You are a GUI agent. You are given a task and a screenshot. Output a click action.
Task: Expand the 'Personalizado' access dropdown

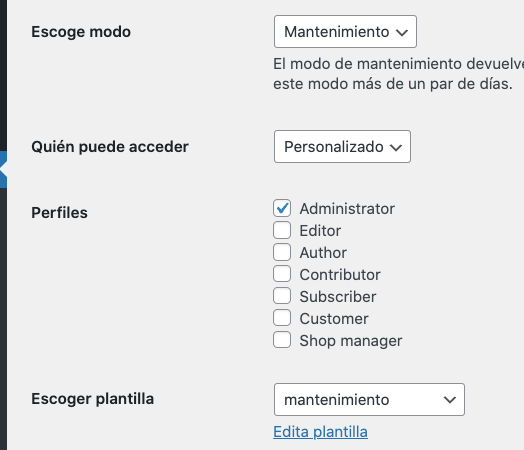pyautogui.click(x=342, y=147)
